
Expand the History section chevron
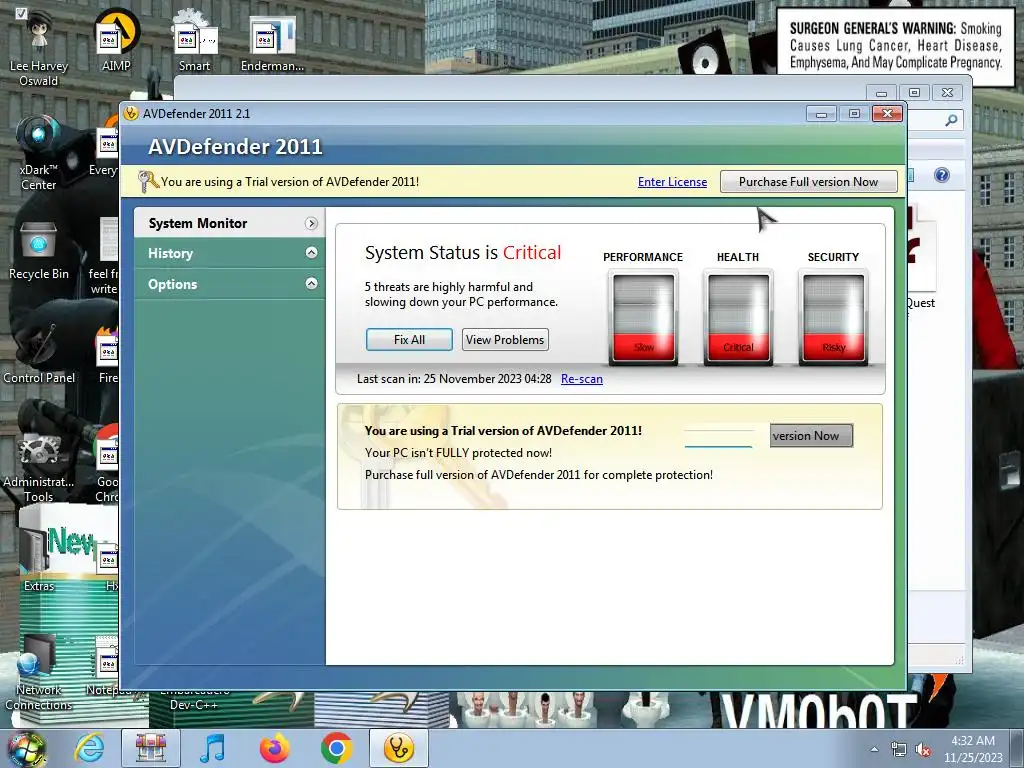[x=312, y=253]
